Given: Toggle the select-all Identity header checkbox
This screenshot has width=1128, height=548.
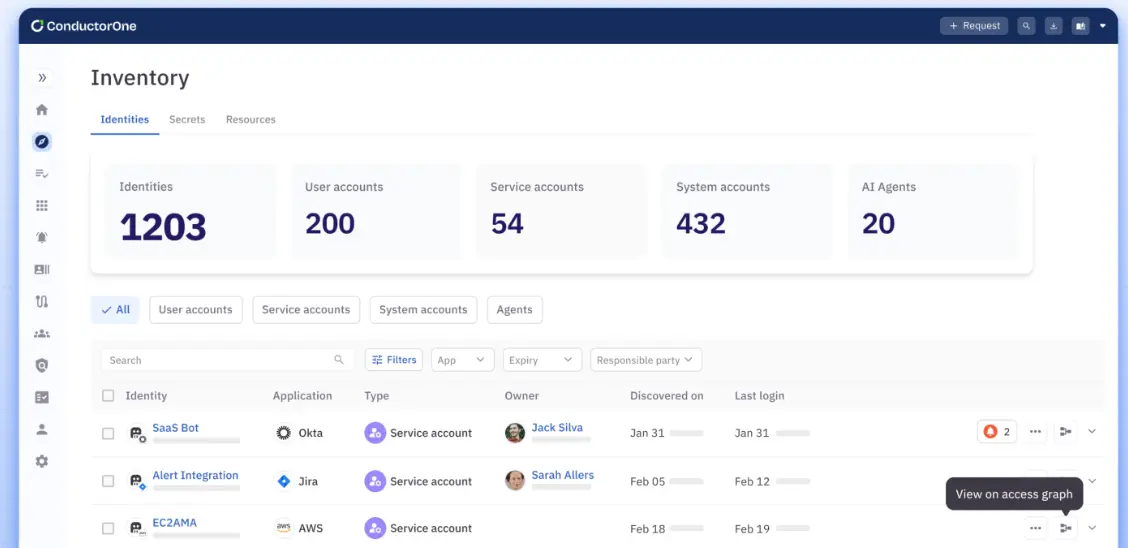Looking at the screenshot, I should coord(108,396).
